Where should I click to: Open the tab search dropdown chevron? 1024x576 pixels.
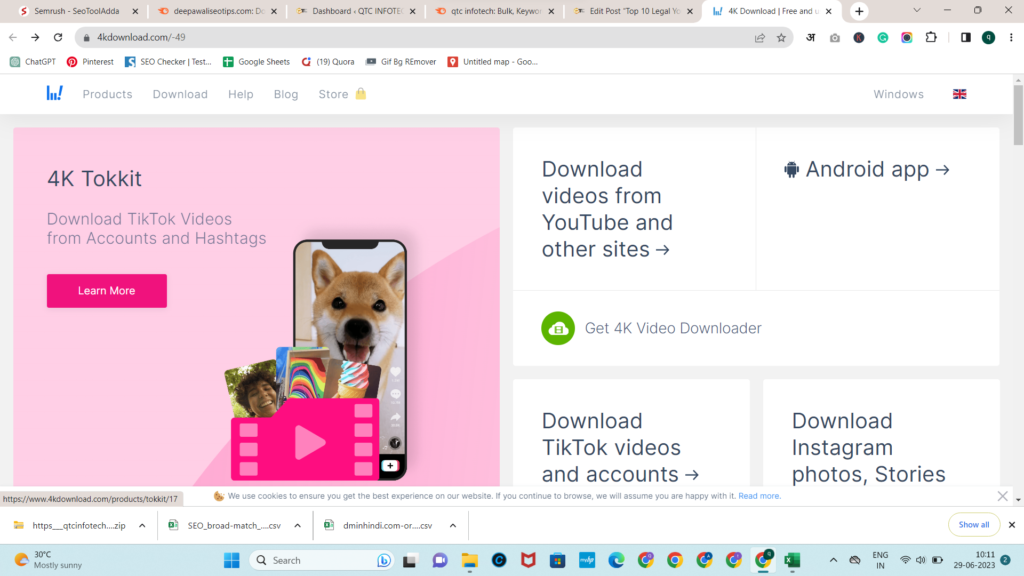coord(917,10)
